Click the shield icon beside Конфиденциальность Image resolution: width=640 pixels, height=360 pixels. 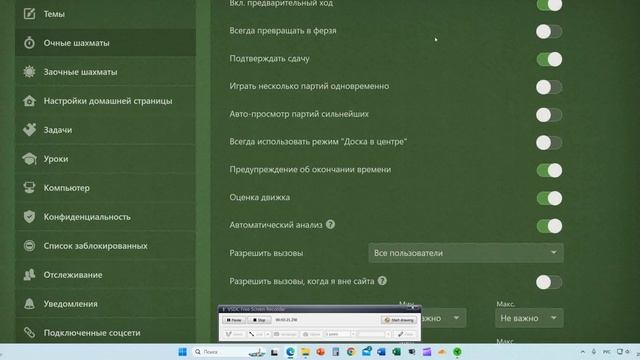coord(29,217)
